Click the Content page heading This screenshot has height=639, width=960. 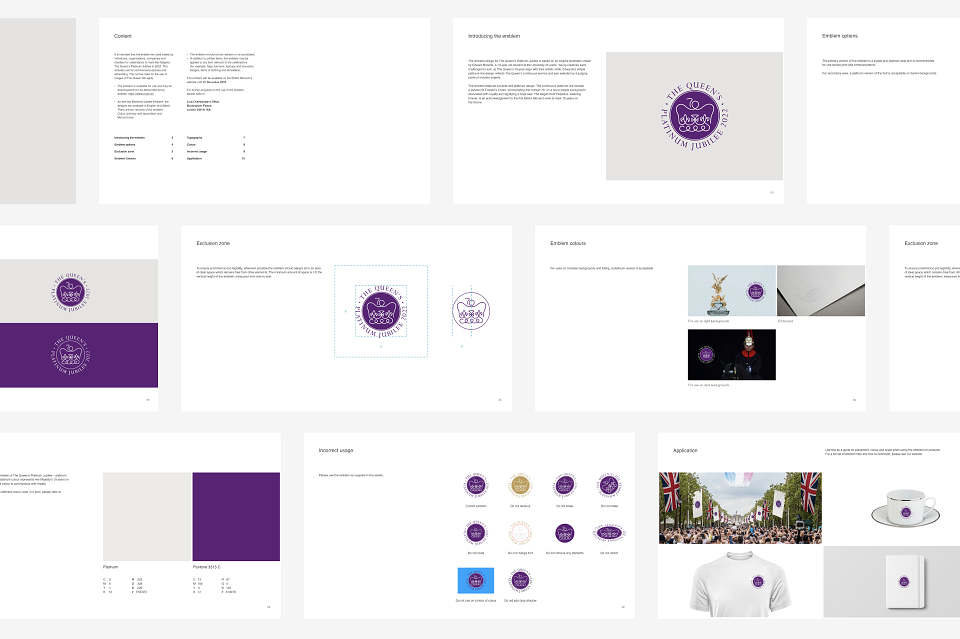(x=123, y=36)
